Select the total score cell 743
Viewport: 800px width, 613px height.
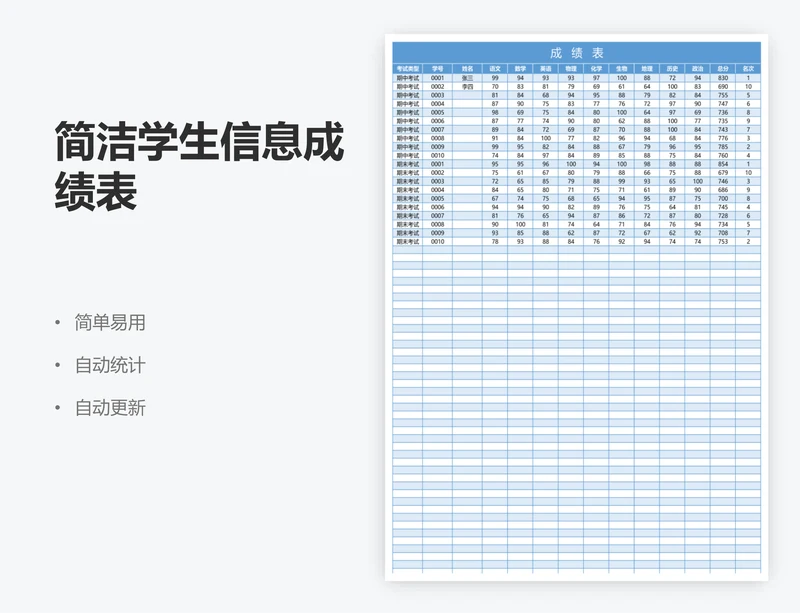pyautogui.click(x=723, y=130)
